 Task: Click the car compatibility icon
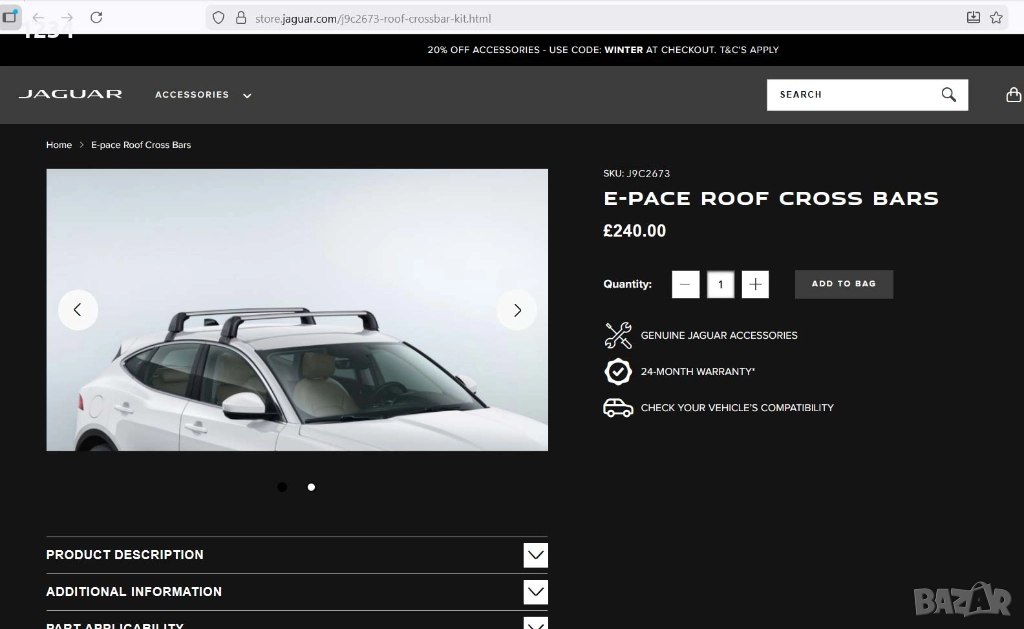click(x=618, y=408)
